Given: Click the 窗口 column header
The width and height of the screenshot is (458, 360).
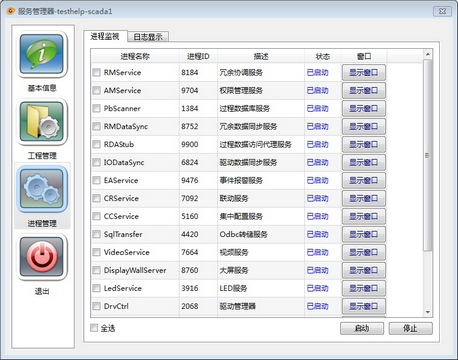Looking at the screenshot, I should [364, 56].
